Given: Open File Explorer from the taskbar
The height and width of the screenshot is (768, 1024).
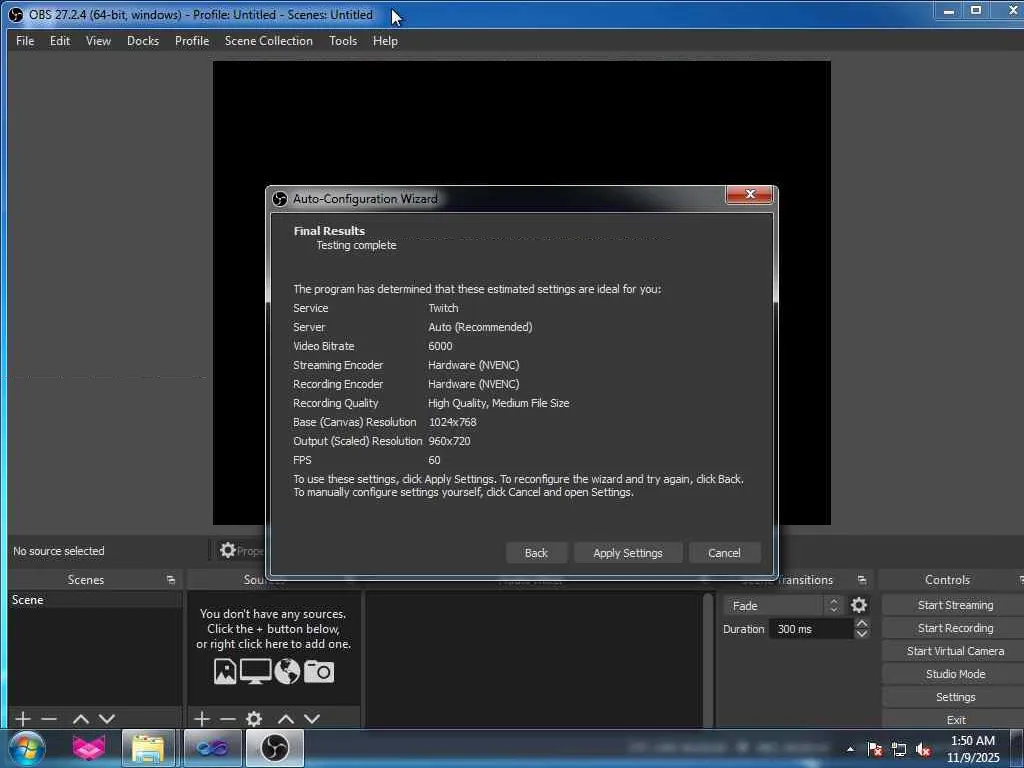Looking at the screenshot, I should point(148,748).
